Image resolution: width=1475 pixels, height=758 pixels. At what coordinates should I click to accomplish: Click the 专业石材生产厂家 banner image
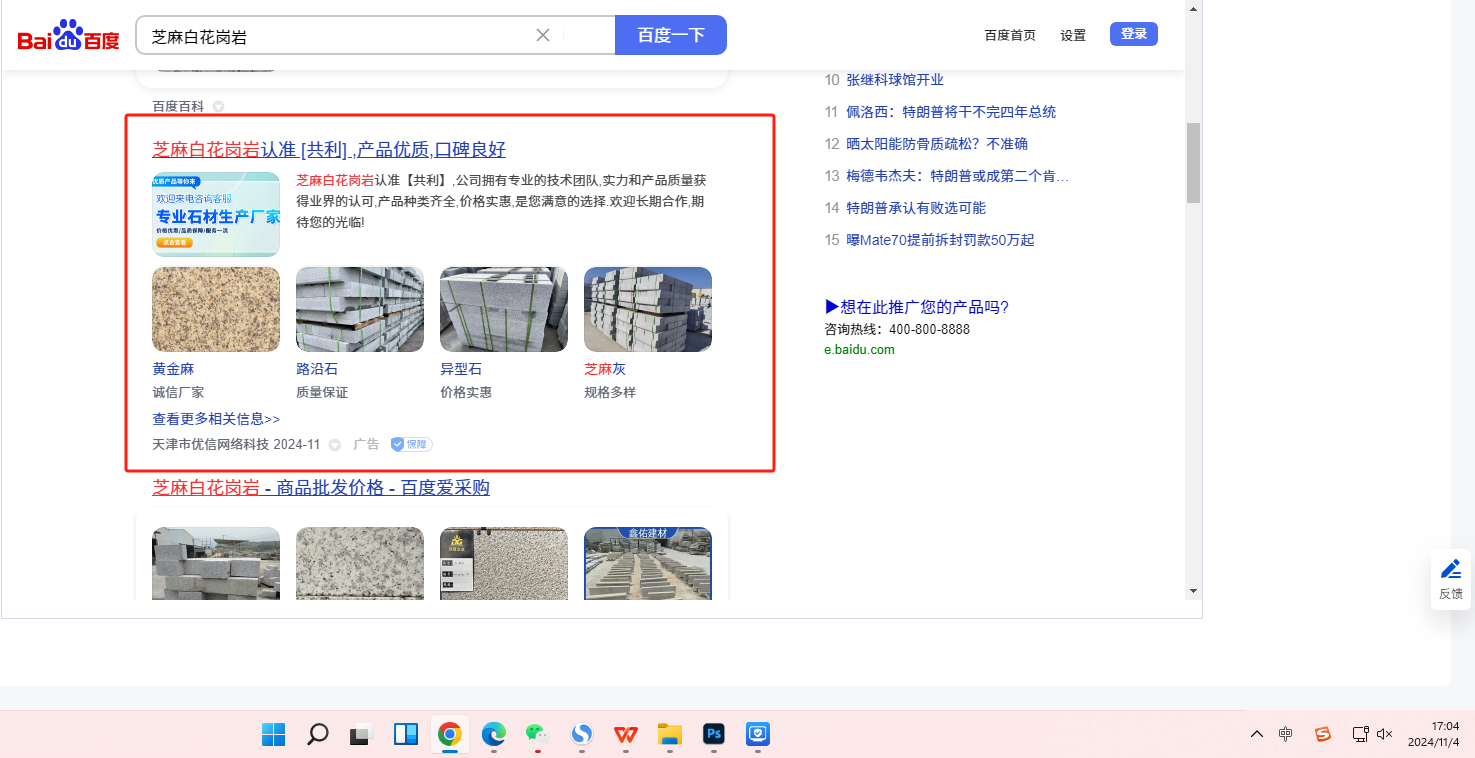[x=216, y=214]
